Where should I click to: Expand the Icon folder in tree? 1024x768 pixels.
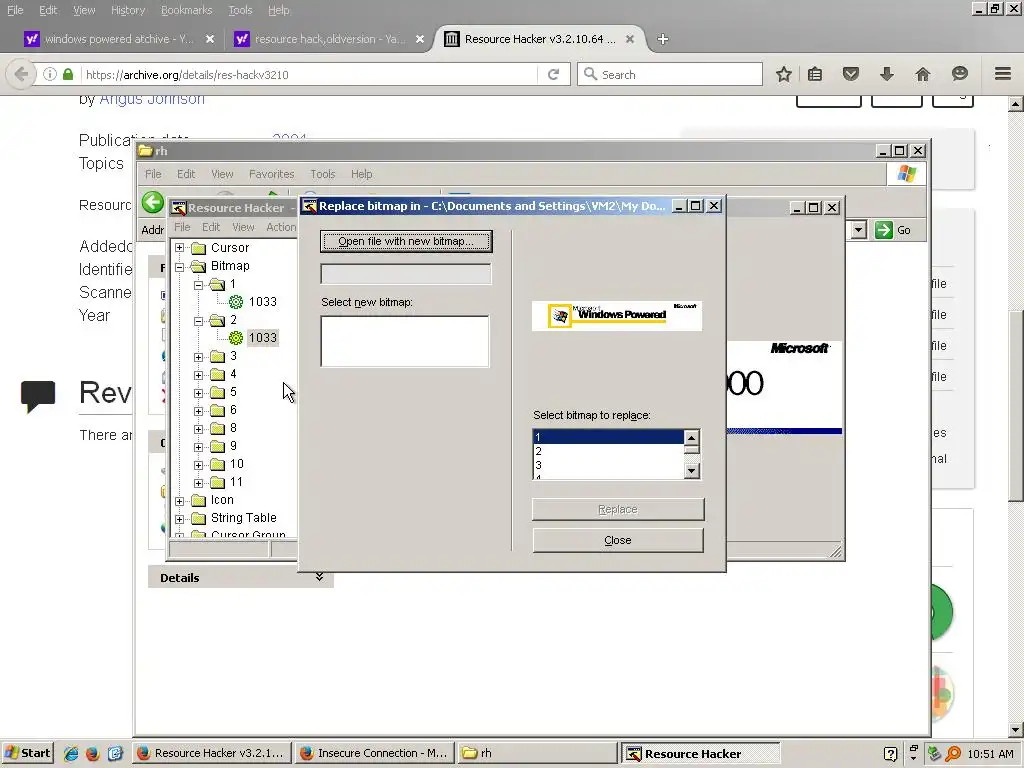click(180, 501)
